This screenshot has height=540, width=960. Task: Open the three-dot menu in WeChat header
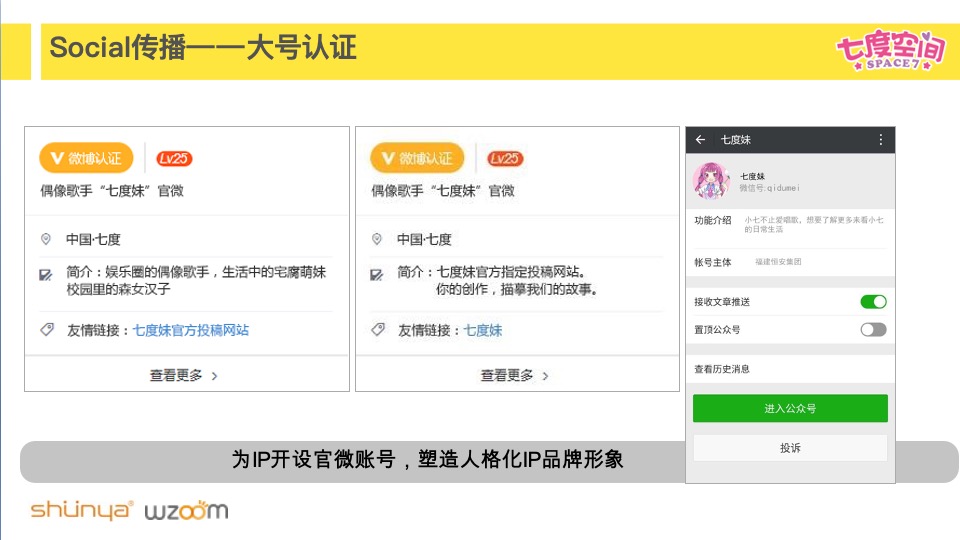[x=880, y=140]
